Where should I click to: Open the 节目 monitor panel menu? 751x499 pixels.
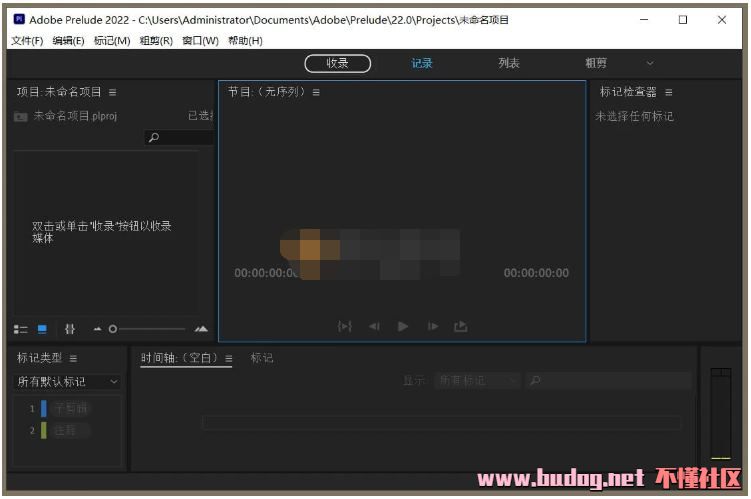[316, 92]
